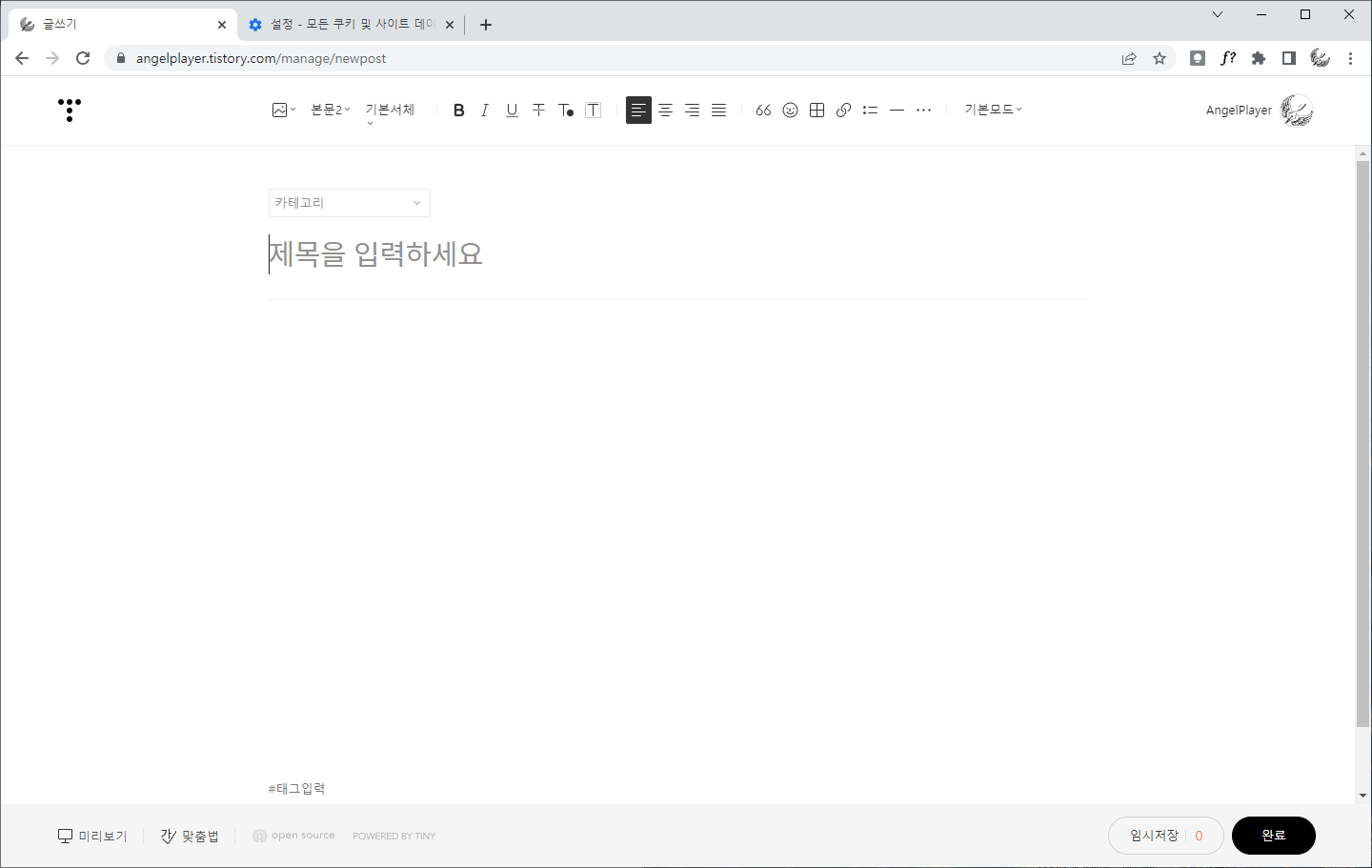This screenshot has height=868, width=1372.
Task: Run the 맞춤법 spell check
Action: click(x=190, y=836)
